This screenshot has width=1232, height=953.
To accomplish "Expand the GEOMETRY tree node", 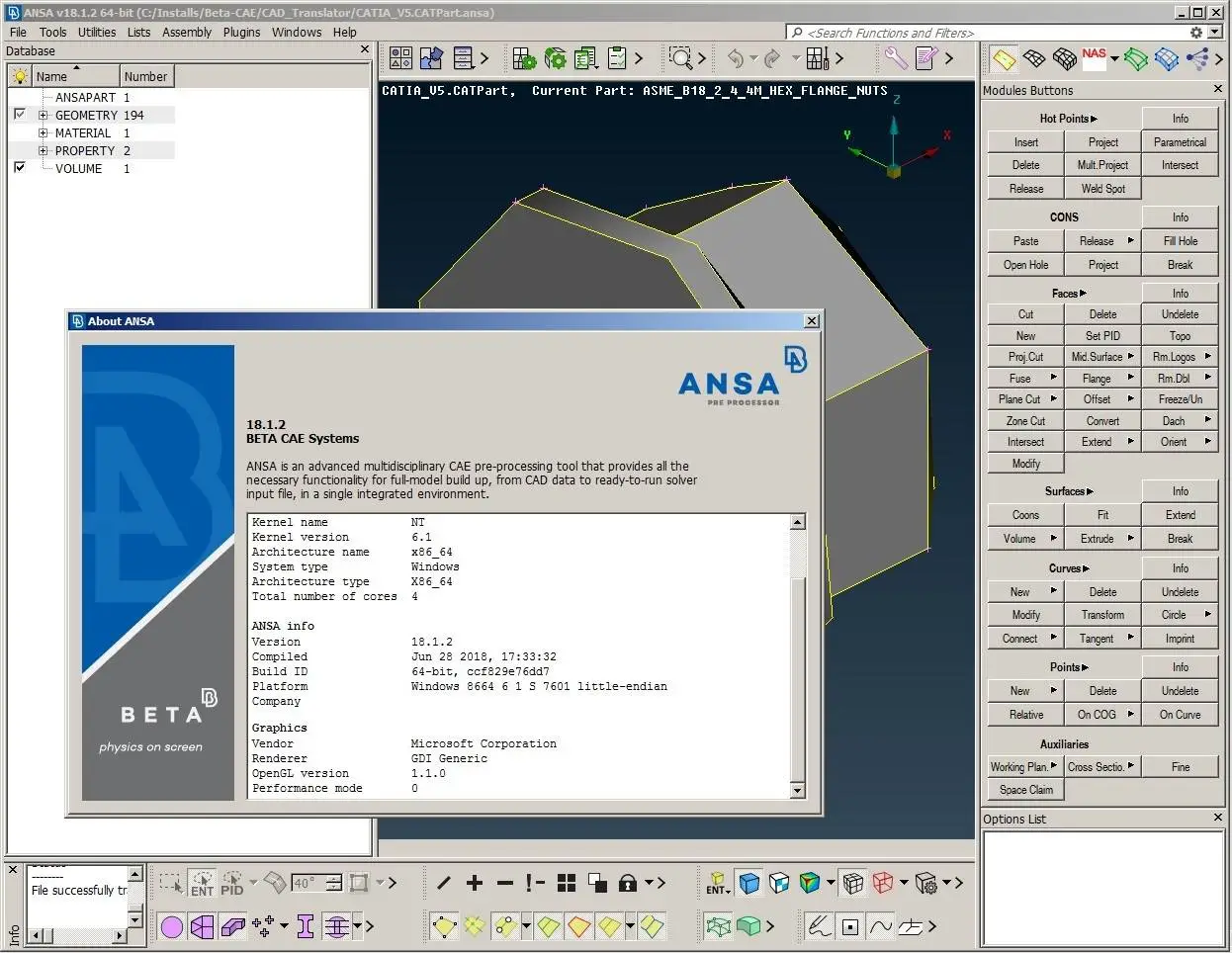I will tap(43, 116).
